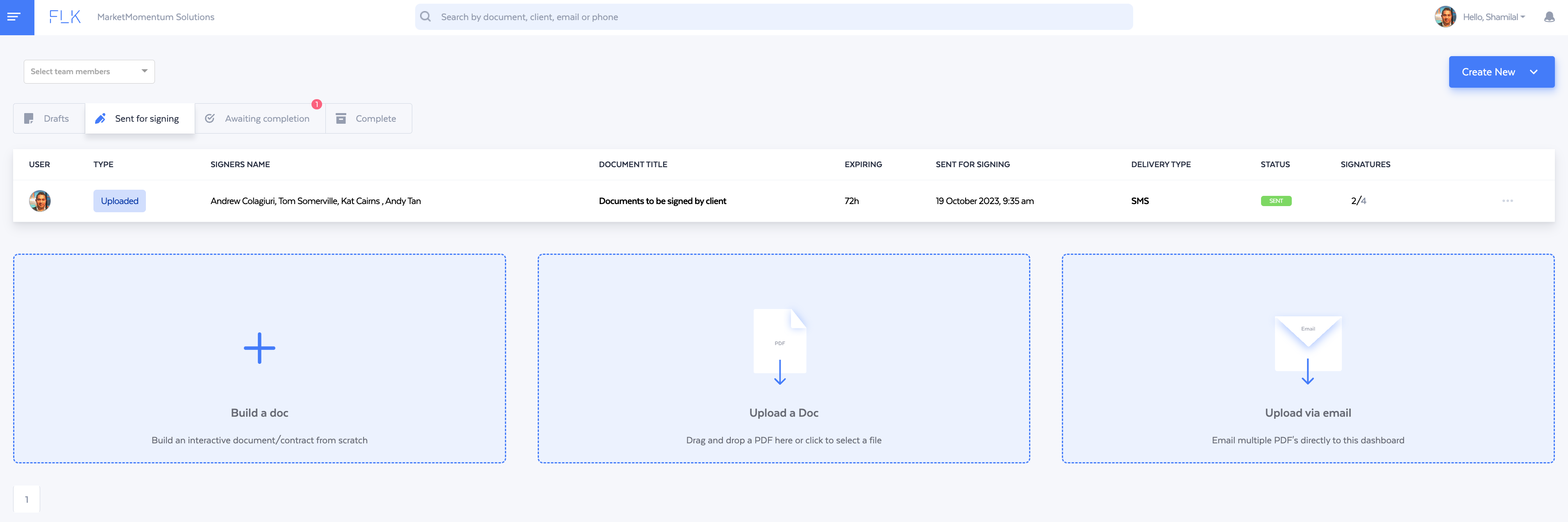Click the checkmark icon on Awaiting completion
The image size is (1568, 522).
click(x=209, y=118)
